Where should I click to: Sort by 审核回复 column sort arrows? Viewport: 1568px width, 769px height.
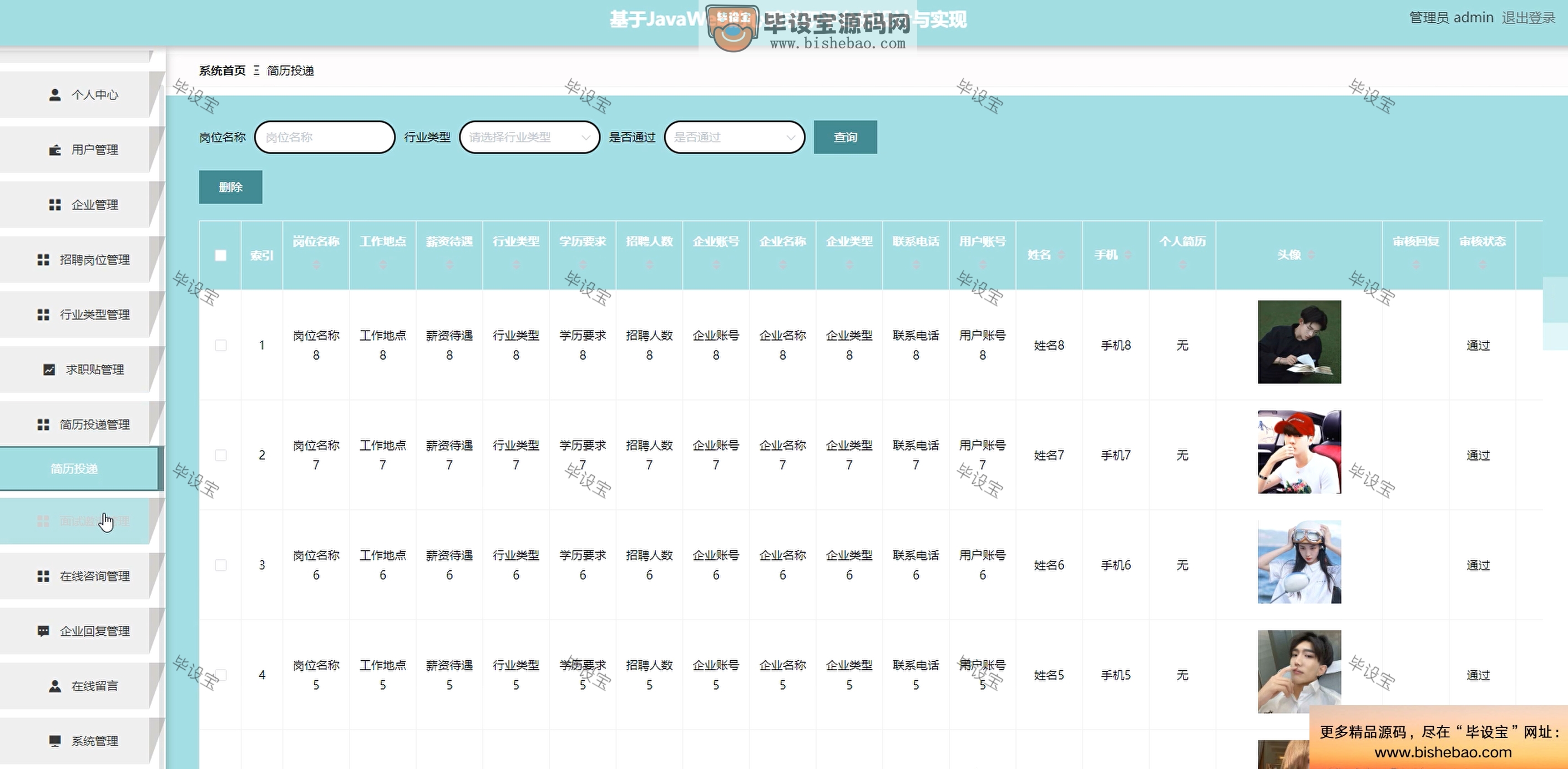1416,265
